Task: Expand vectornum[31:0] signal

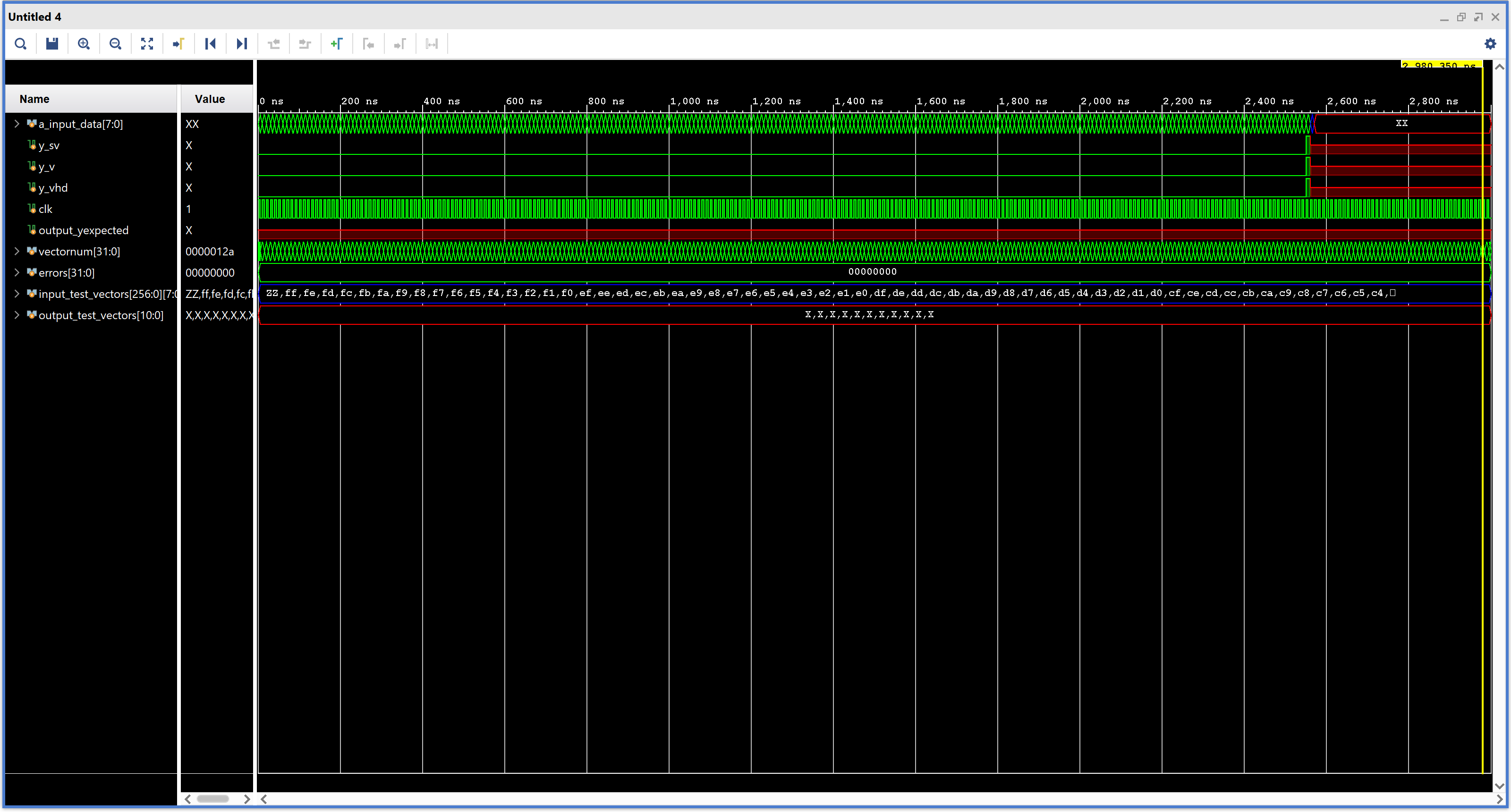Action: pos(17,252)
